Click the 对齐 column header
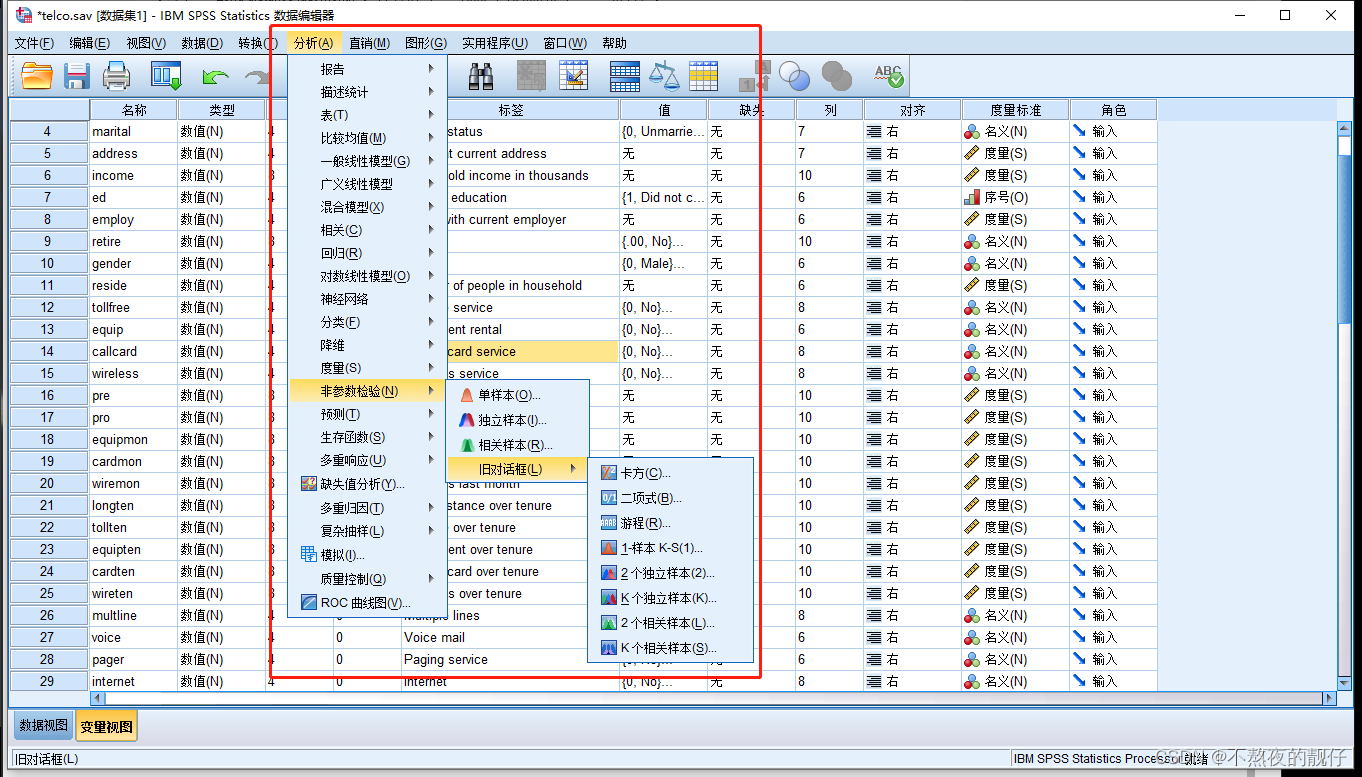 [912, 110]
